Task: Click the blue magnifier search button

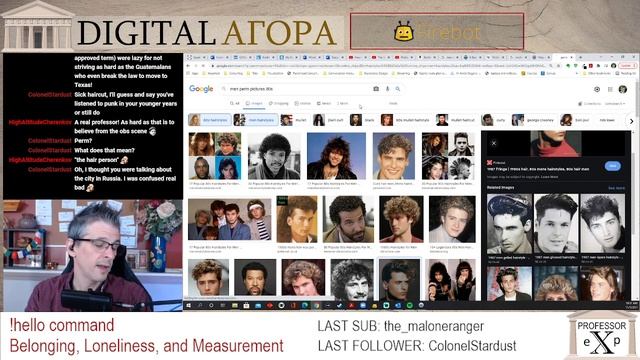Action: point(398,89)
